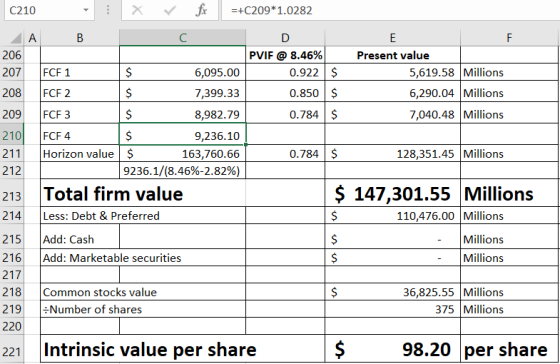Image resolution: width=560 pixels, height=364 pixels.
Task: Select row 217 header
Action: point(12,275)
